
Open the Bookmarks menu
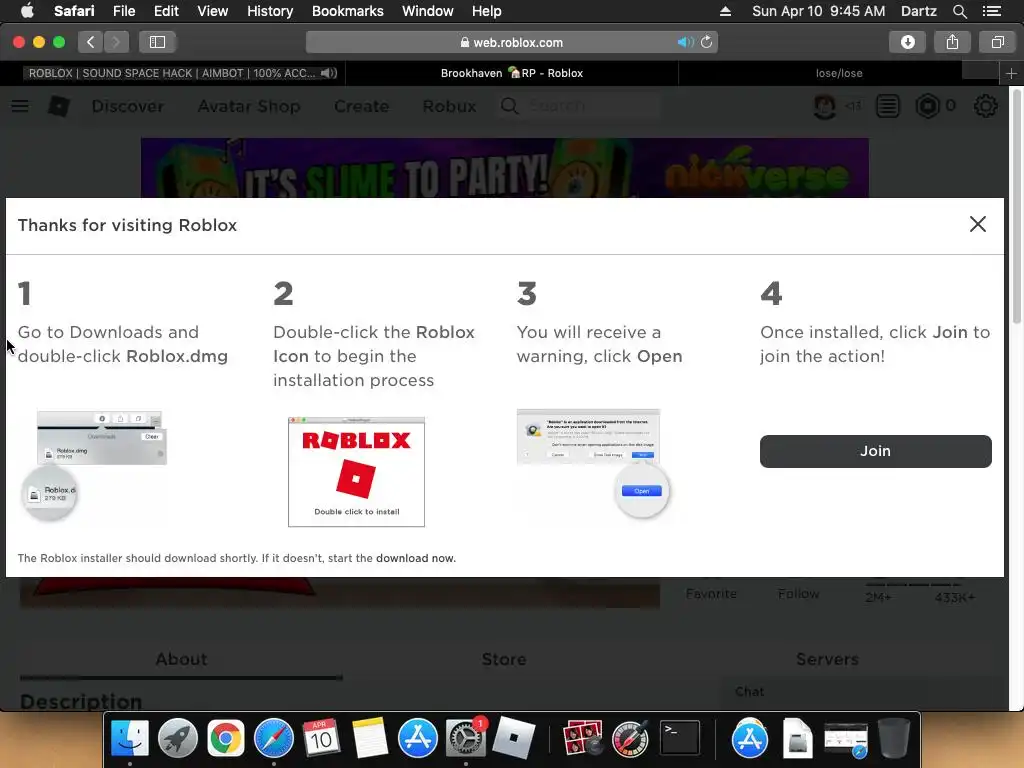[x=347, y=11]
